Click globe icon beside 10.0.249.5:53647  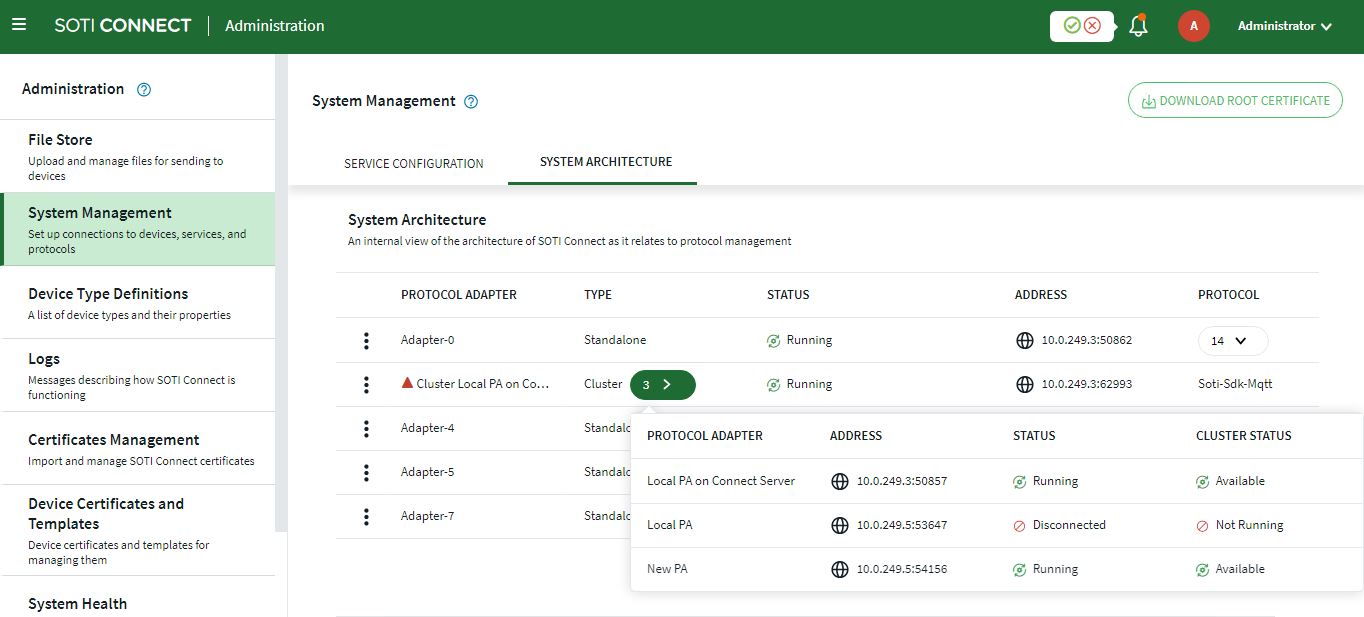(x=840, y=525)
